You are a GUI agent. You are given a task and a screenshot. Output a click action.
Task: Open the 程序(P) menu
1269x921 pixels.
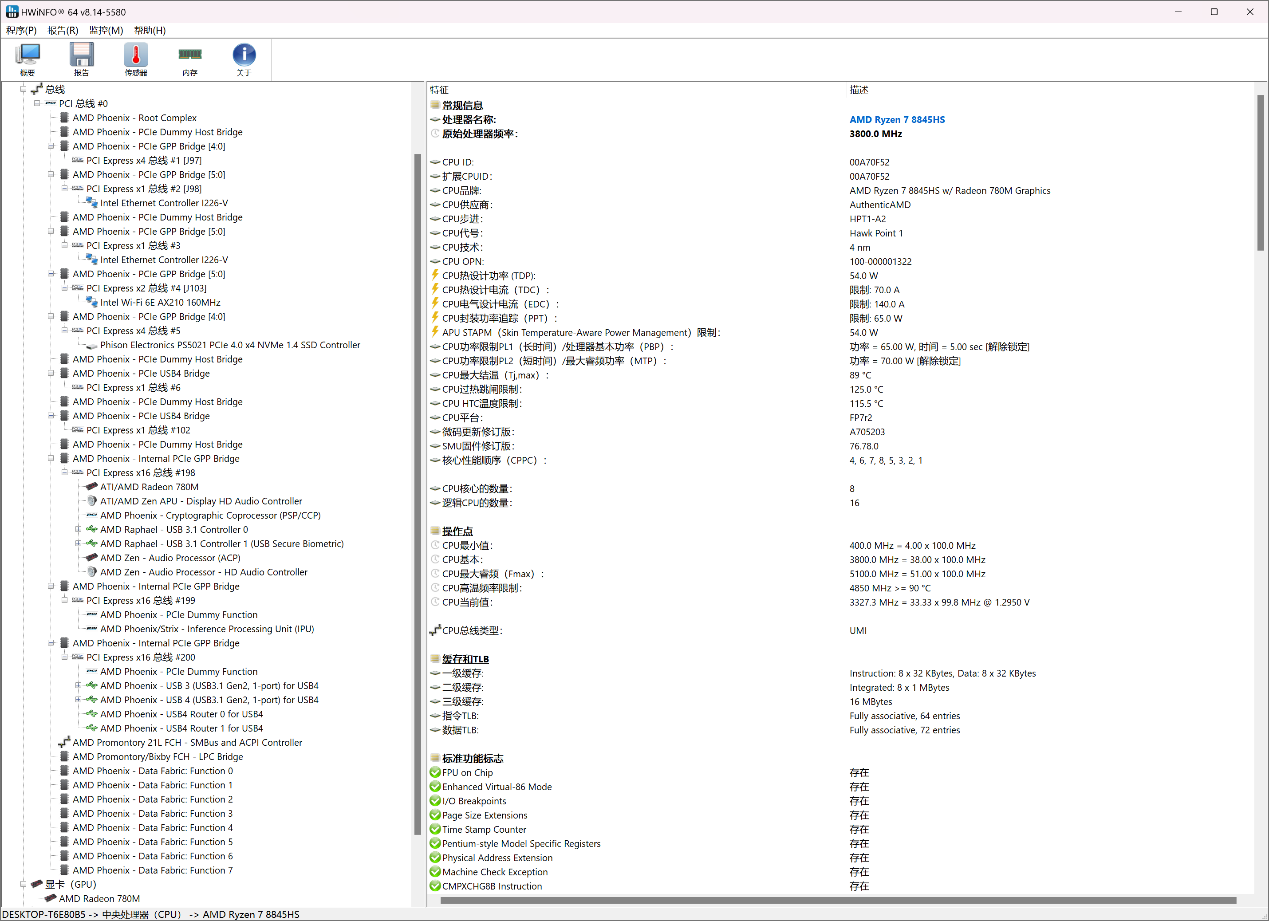[21, 30]
